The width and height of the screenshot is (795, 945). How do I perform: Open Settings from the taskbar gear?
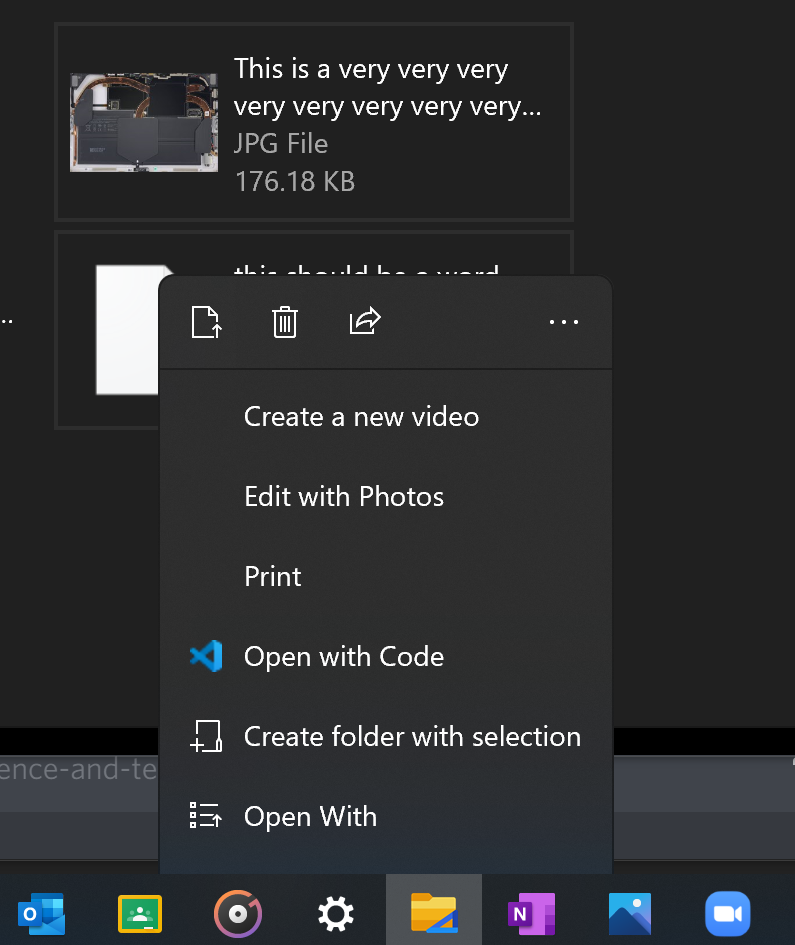coord(335,913)
